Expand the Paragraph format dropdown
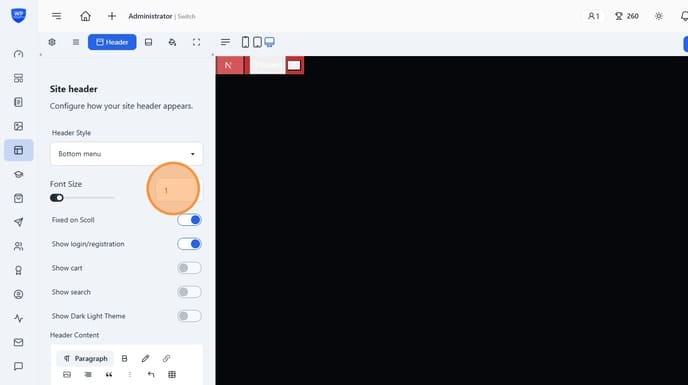Image resolution: width=688 pixels, height=385 pixels. [85, 359]
